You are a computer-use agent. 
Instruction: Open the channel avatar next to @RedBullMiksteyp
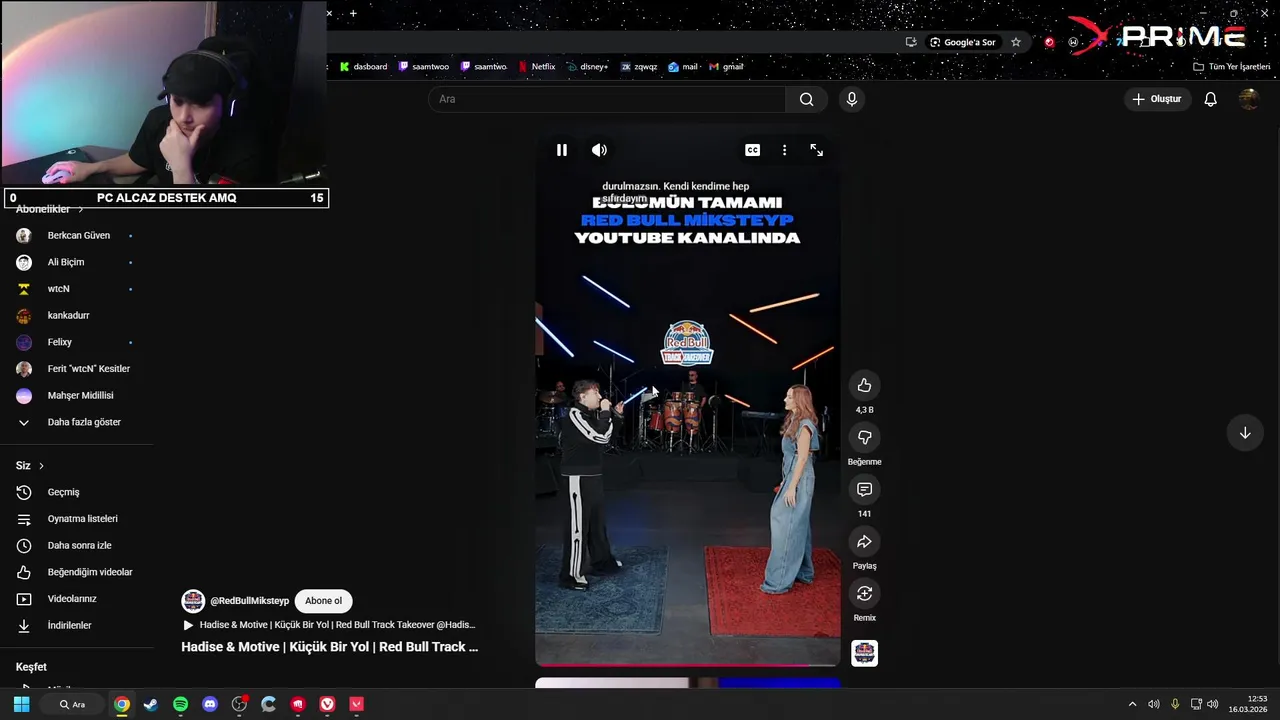[193, 601]
